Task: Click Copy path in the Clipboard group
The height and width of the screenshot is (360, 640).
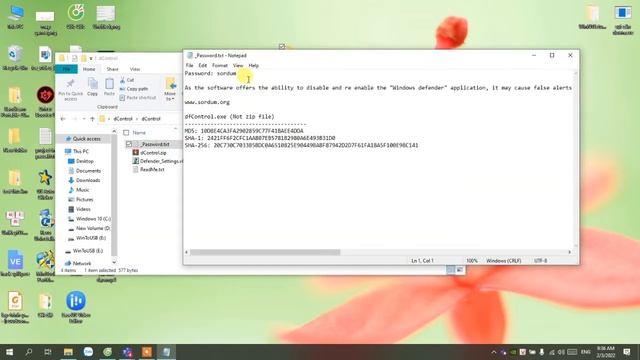Action: click(x=134, y=89)
